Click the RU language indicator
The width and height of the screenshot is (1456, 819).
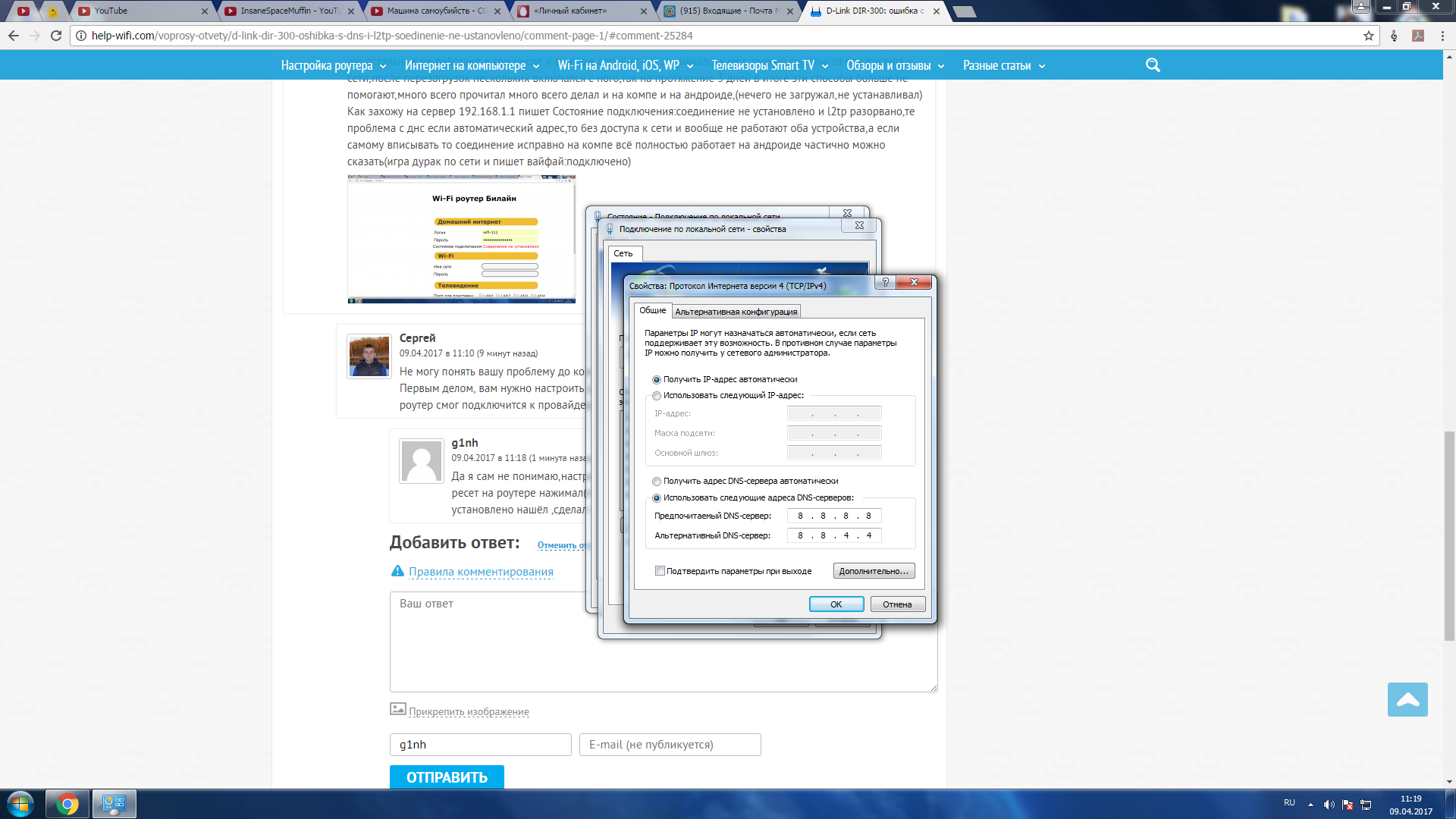1289,802
